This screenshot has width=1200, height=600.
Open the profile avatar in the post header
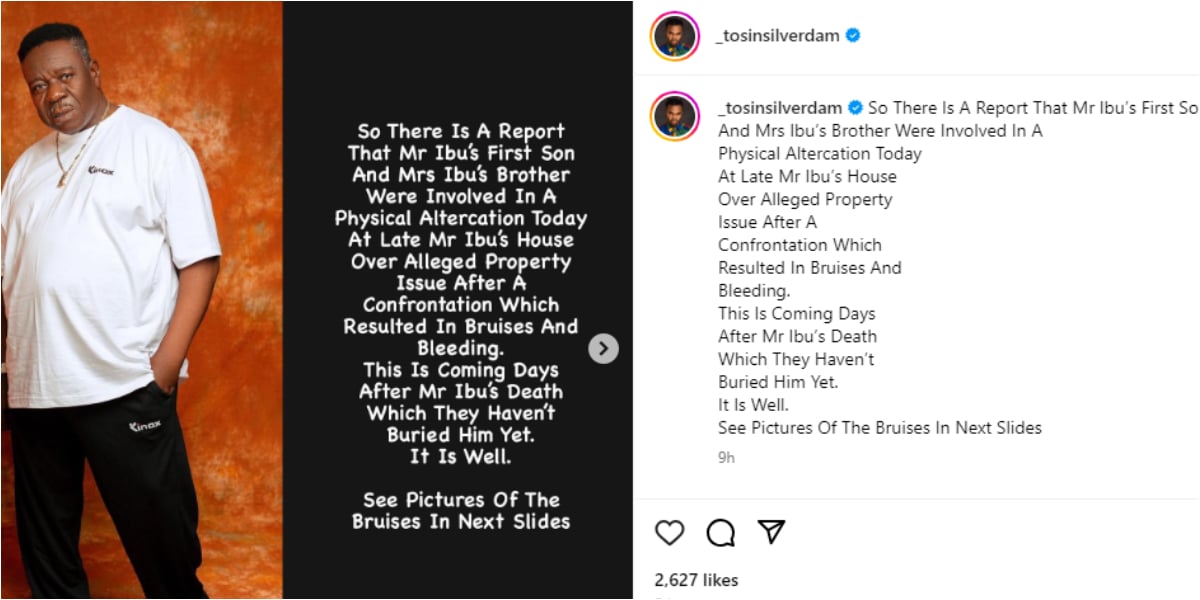click(x=675, y=37)
